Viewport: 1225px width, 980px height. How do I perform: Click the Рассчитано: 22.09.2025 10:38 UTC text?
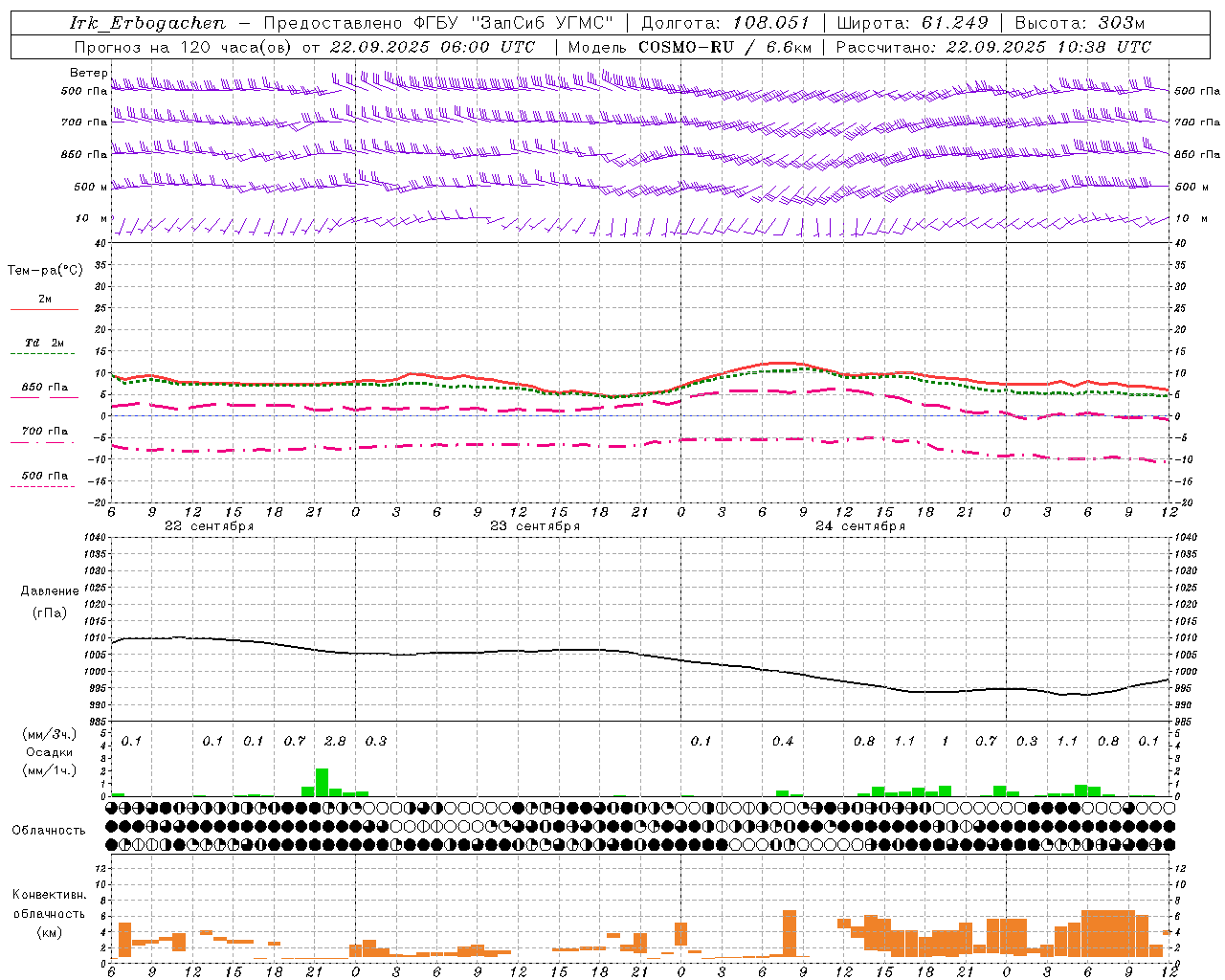[993, 47]
